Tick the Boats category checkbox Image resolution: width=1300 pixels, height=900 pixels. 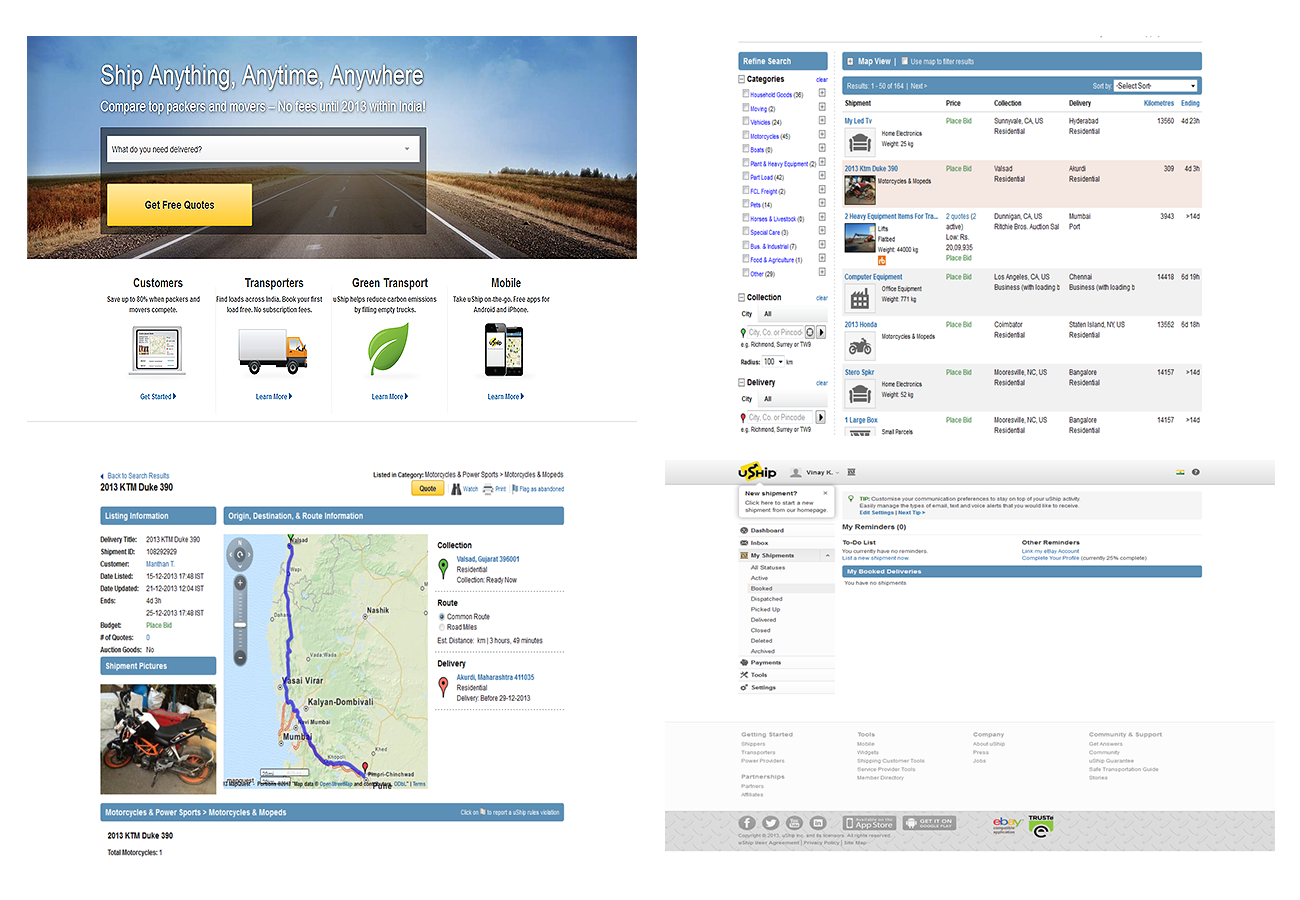(746, 149)
